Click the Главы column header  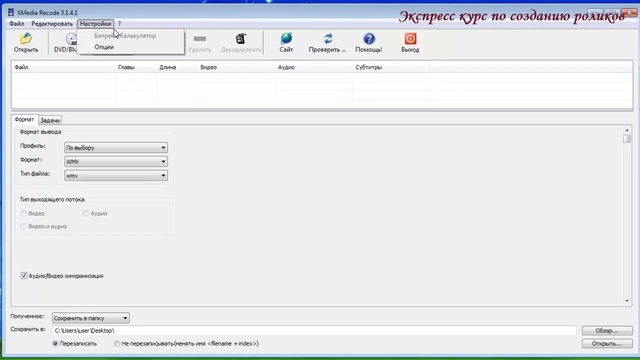[x=136, y=67]
